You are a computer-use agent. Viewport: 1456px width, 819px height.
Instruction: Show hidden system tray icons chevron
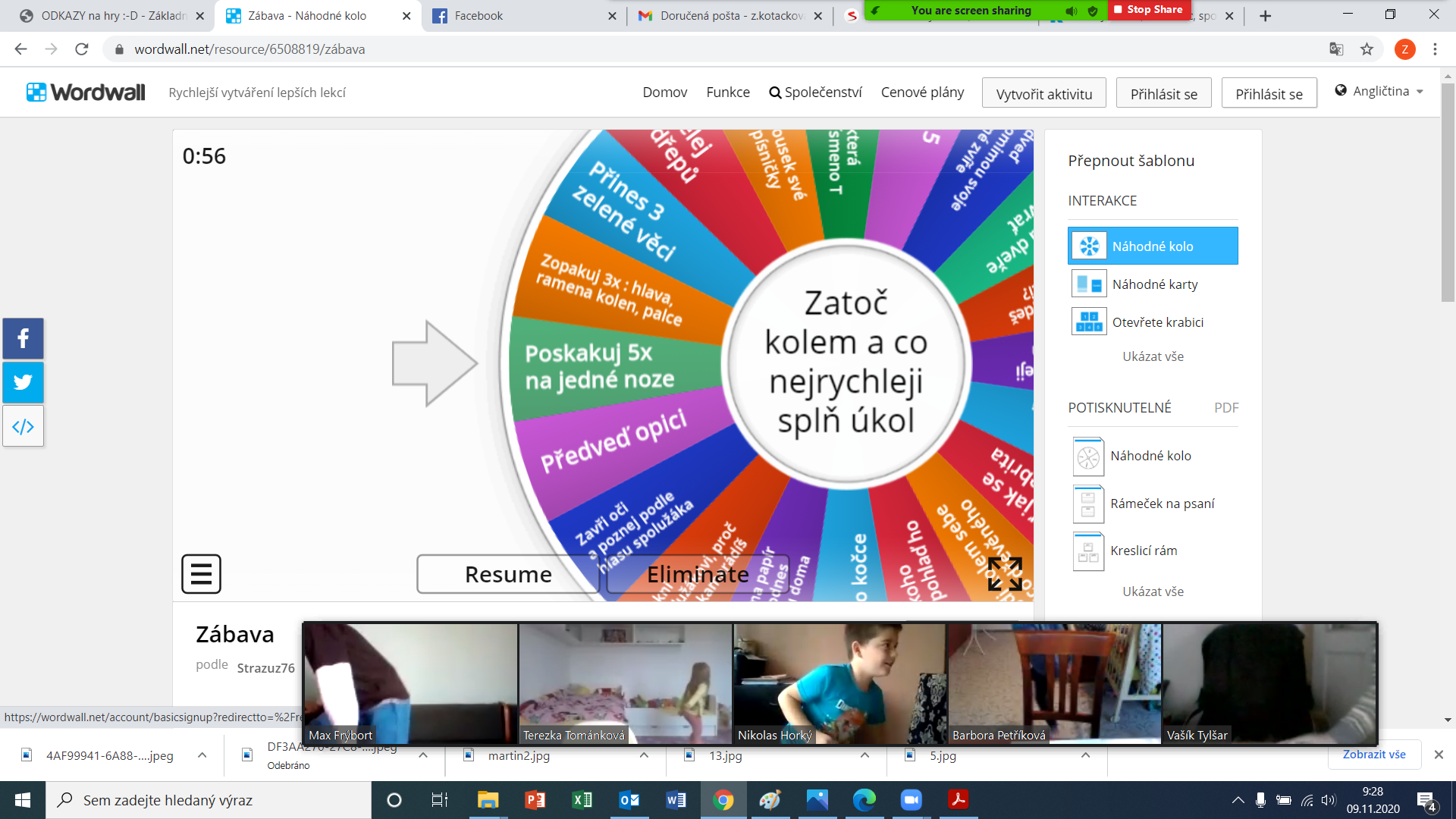point(1238,800)
